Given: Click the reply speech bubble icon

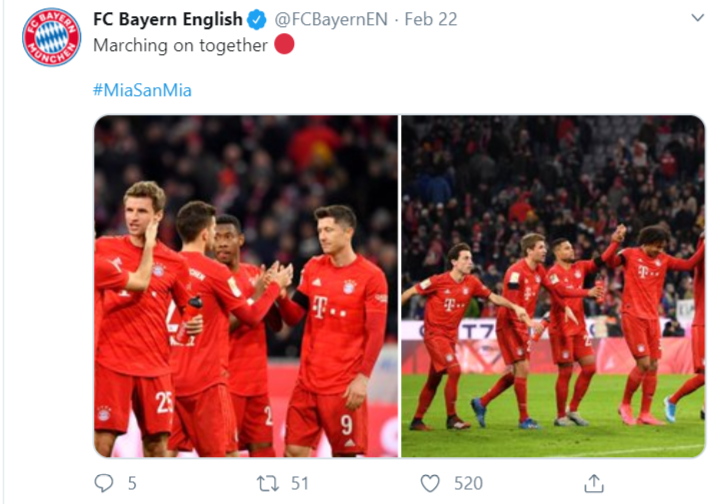Looking at the screenshot, I should click(x=103, y=483).
